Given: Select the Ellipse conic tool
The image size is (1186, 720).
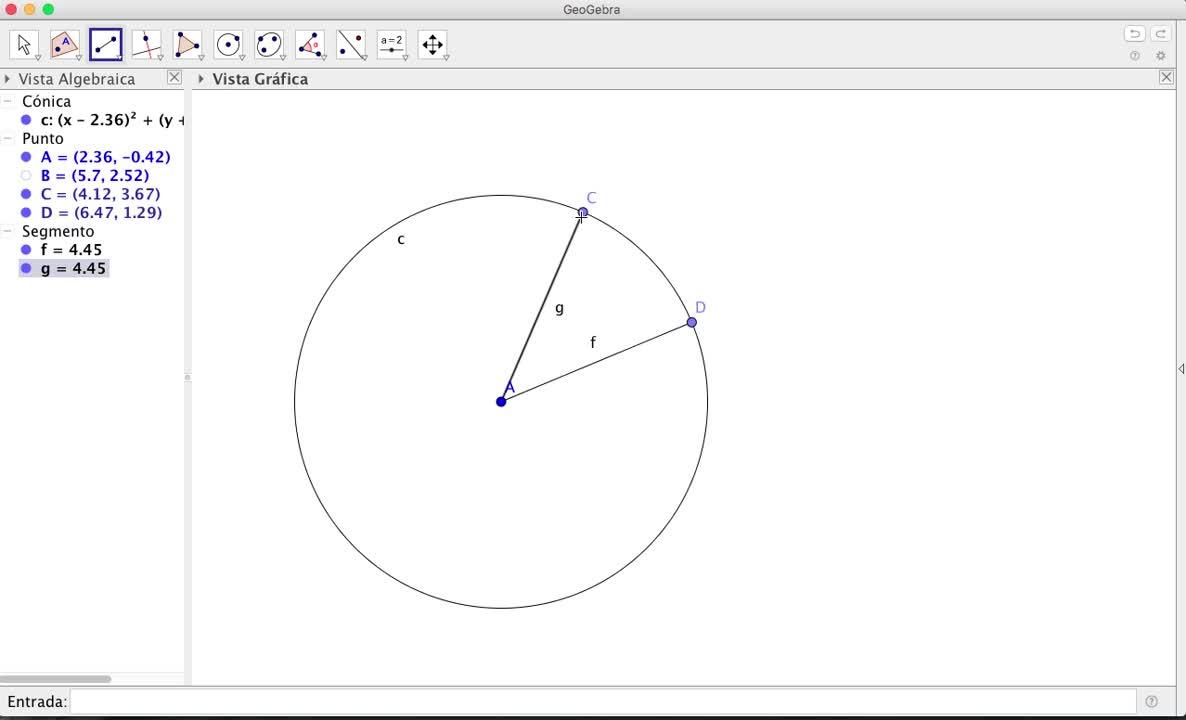Looking at the screenshot, I should 269,45.
